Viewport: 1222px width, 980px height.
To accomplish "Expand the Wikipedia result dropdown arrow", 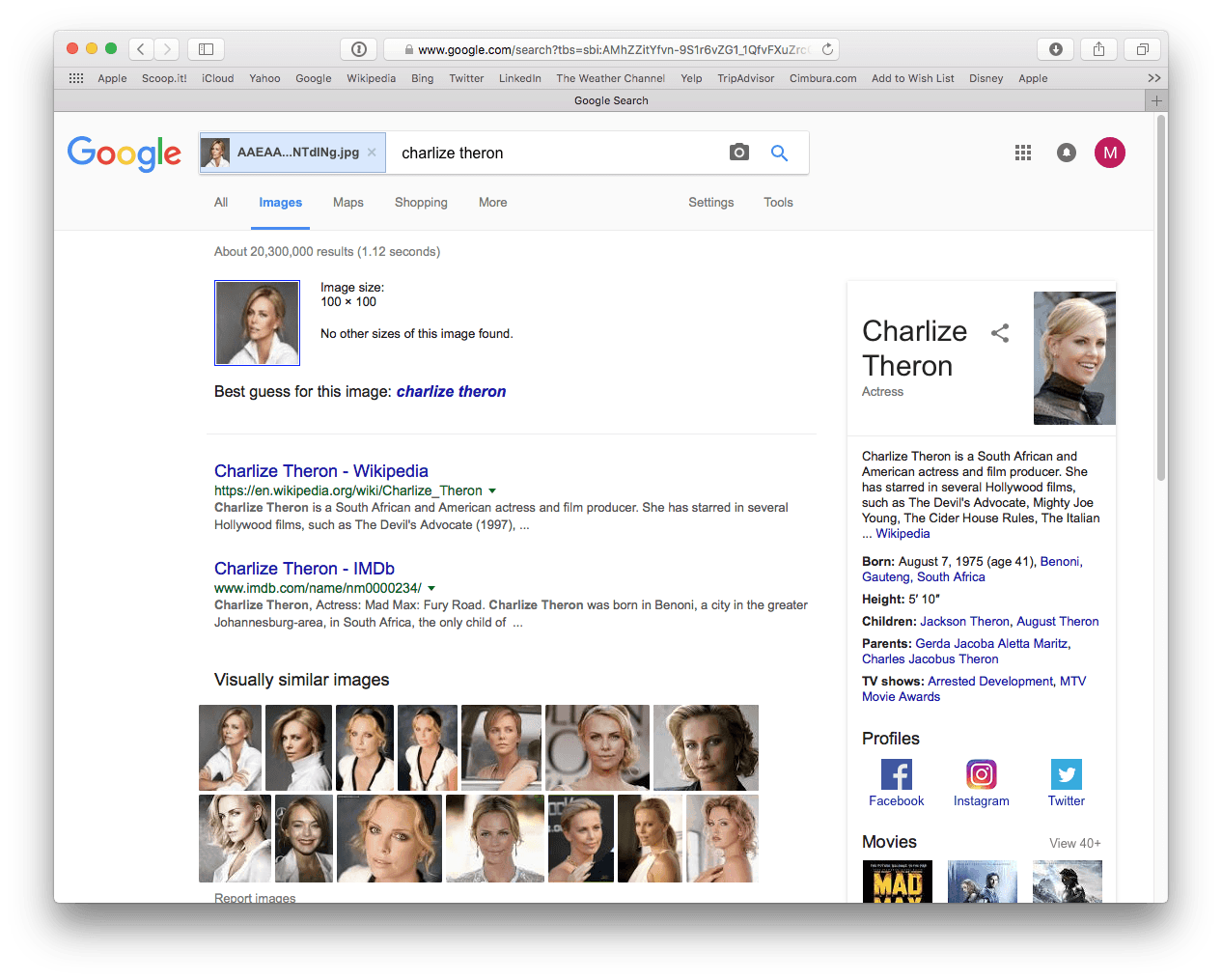I will coord(493,490).
